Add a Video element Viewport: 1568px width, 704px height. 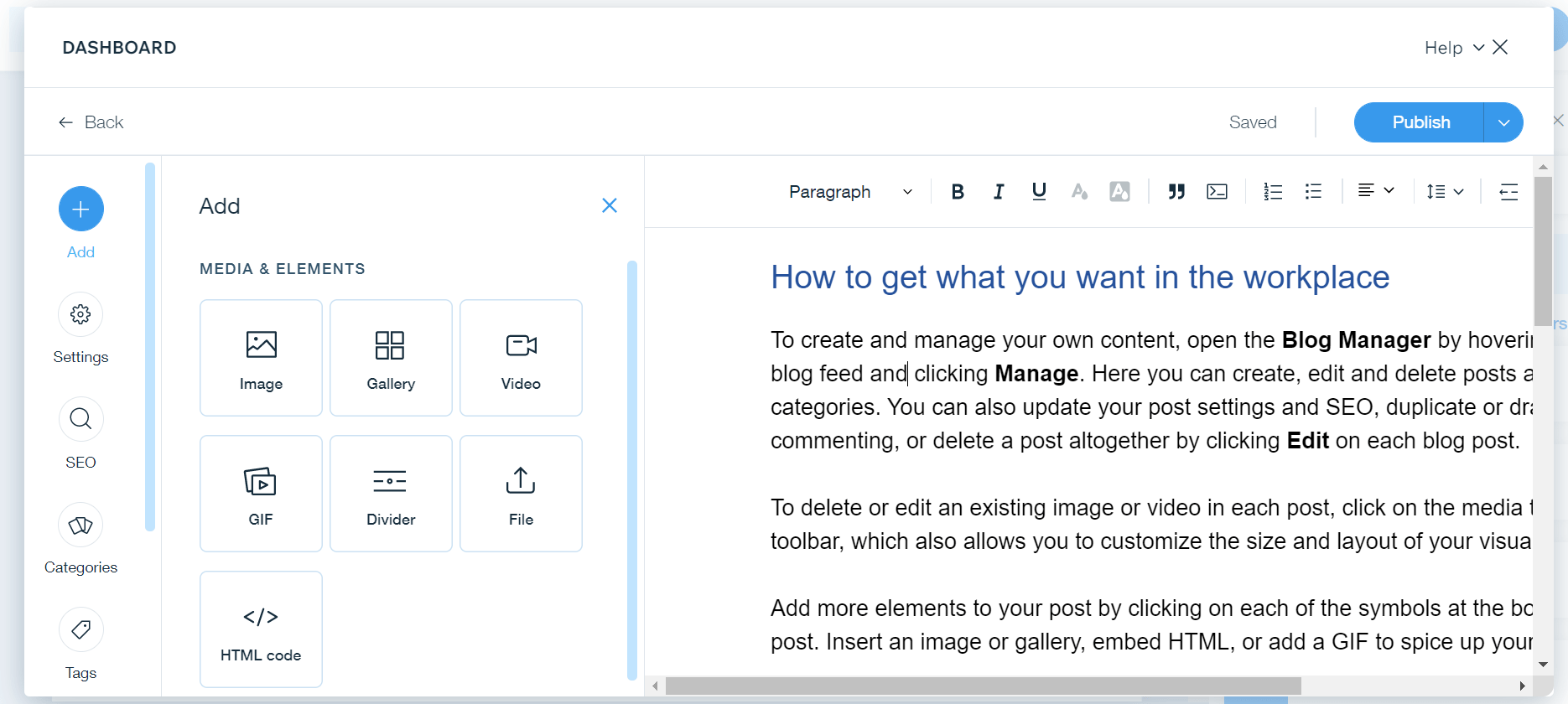521,358
